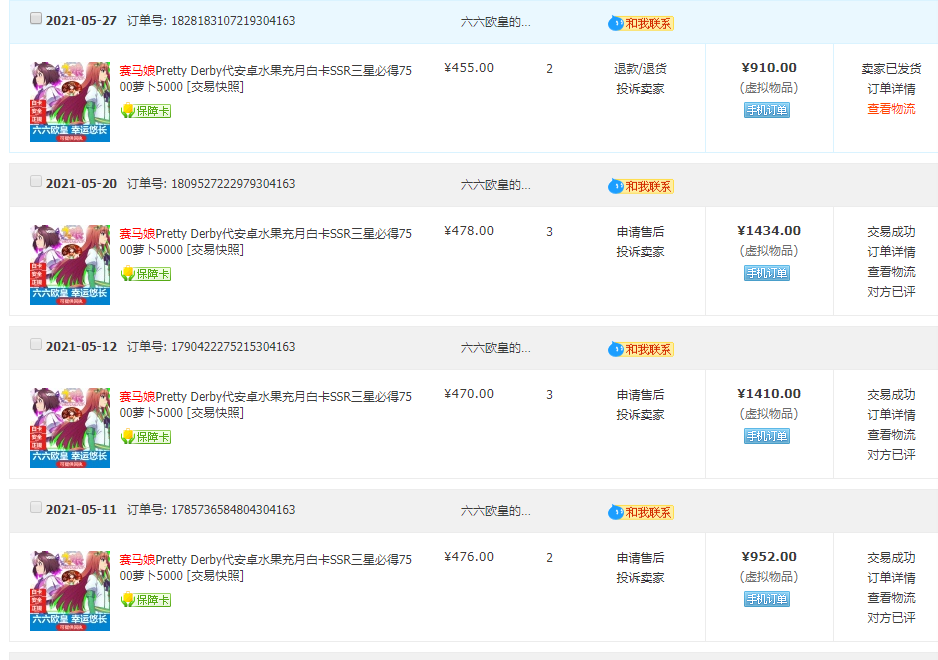Screen dimensions: 938x660
Task: Open product thumbnail of the 2021-05-11 order
Action: pyautogui.click(x=70, y=591)
